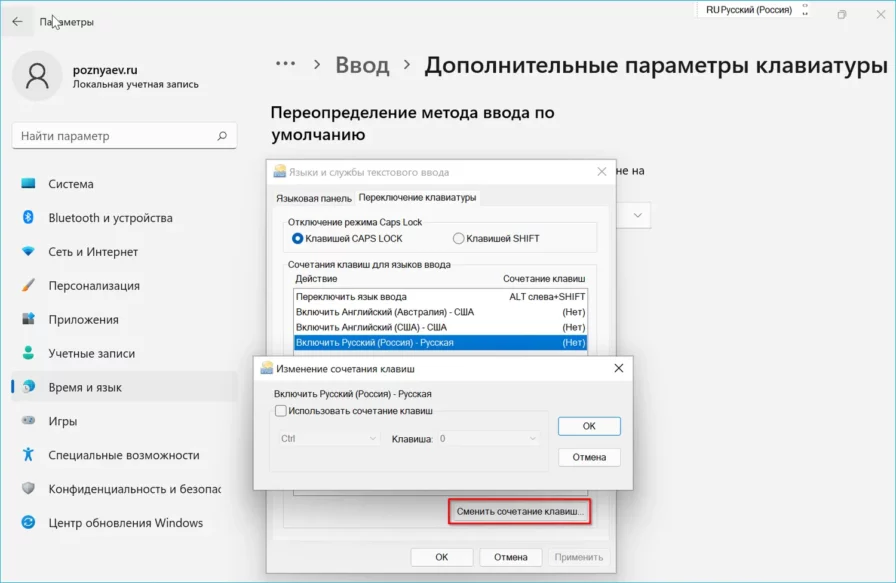Enable Использовать сочетание клавиш checkbox

click(x=281, y=410)
